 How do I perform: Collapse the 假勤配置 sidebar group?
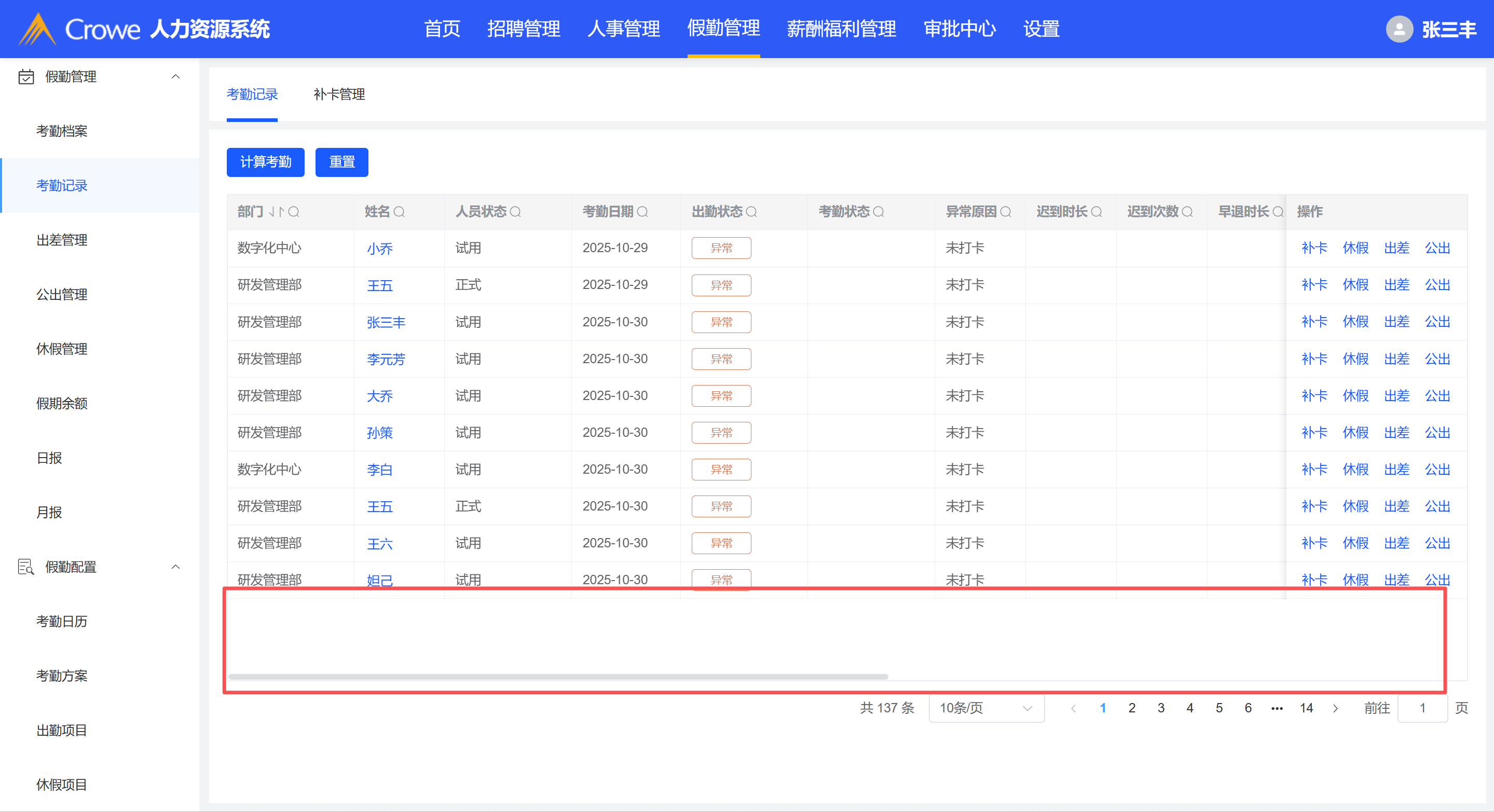(175, 567)
